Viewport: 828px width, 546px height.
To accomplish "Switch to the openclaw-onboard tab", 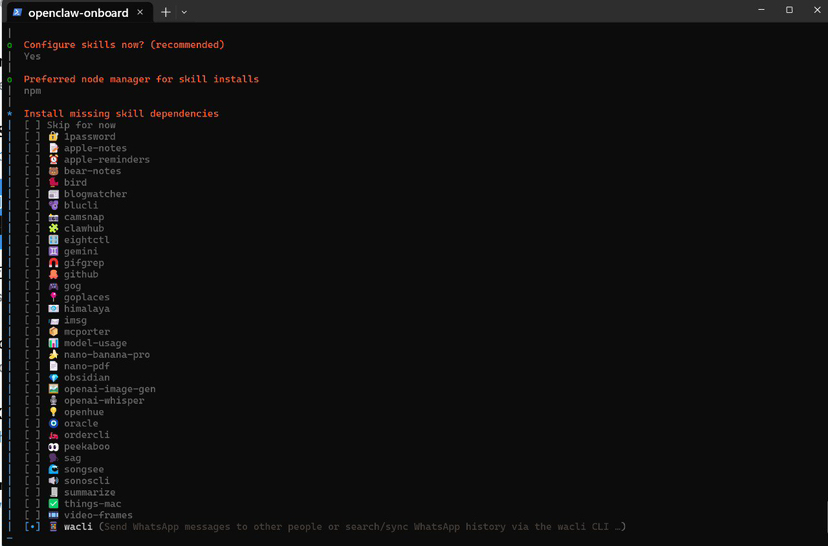I will tap(78, 13).
